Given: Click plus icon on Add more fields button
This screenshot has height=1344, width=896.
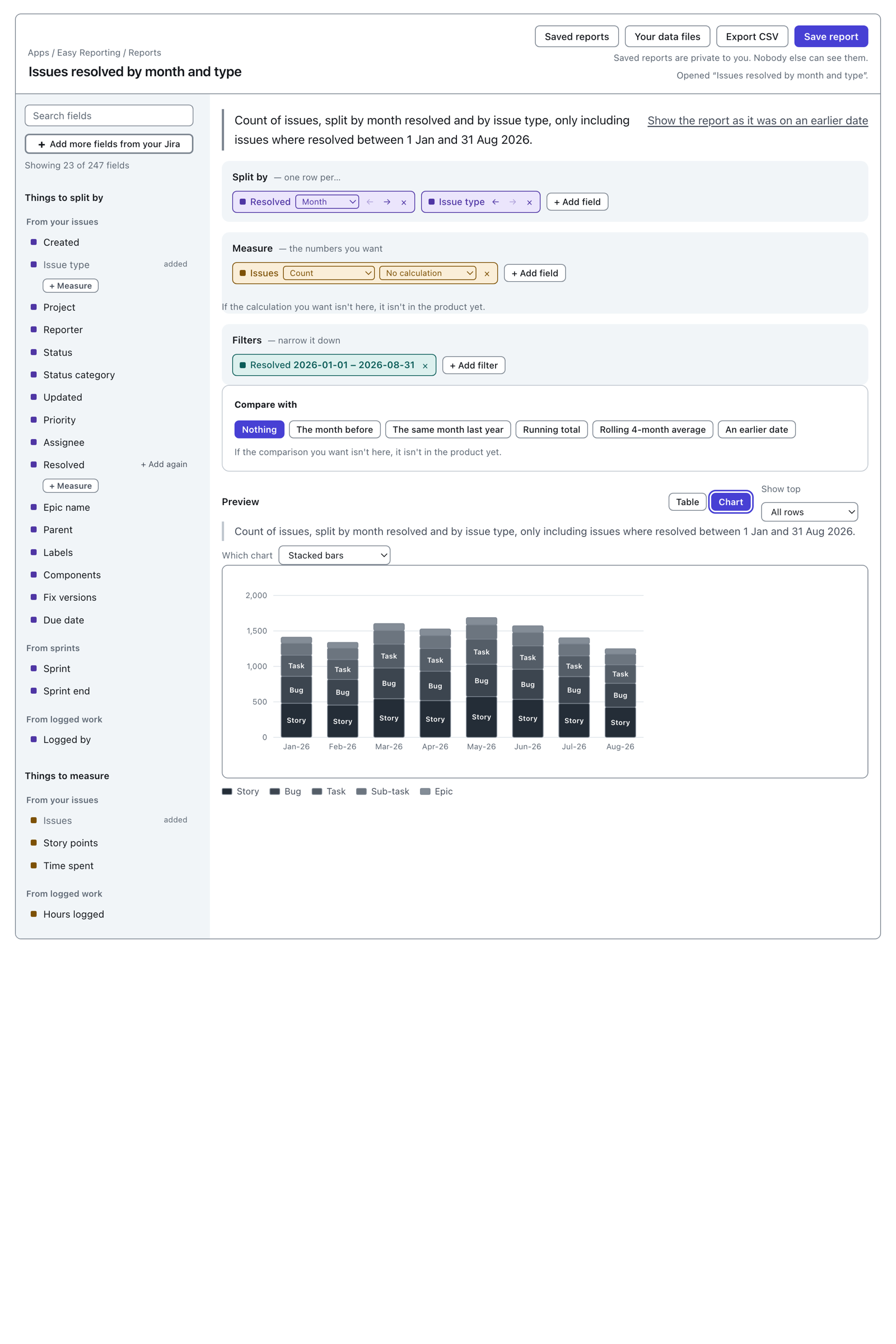Looking at the screenshot, I should tap(41, 144).
